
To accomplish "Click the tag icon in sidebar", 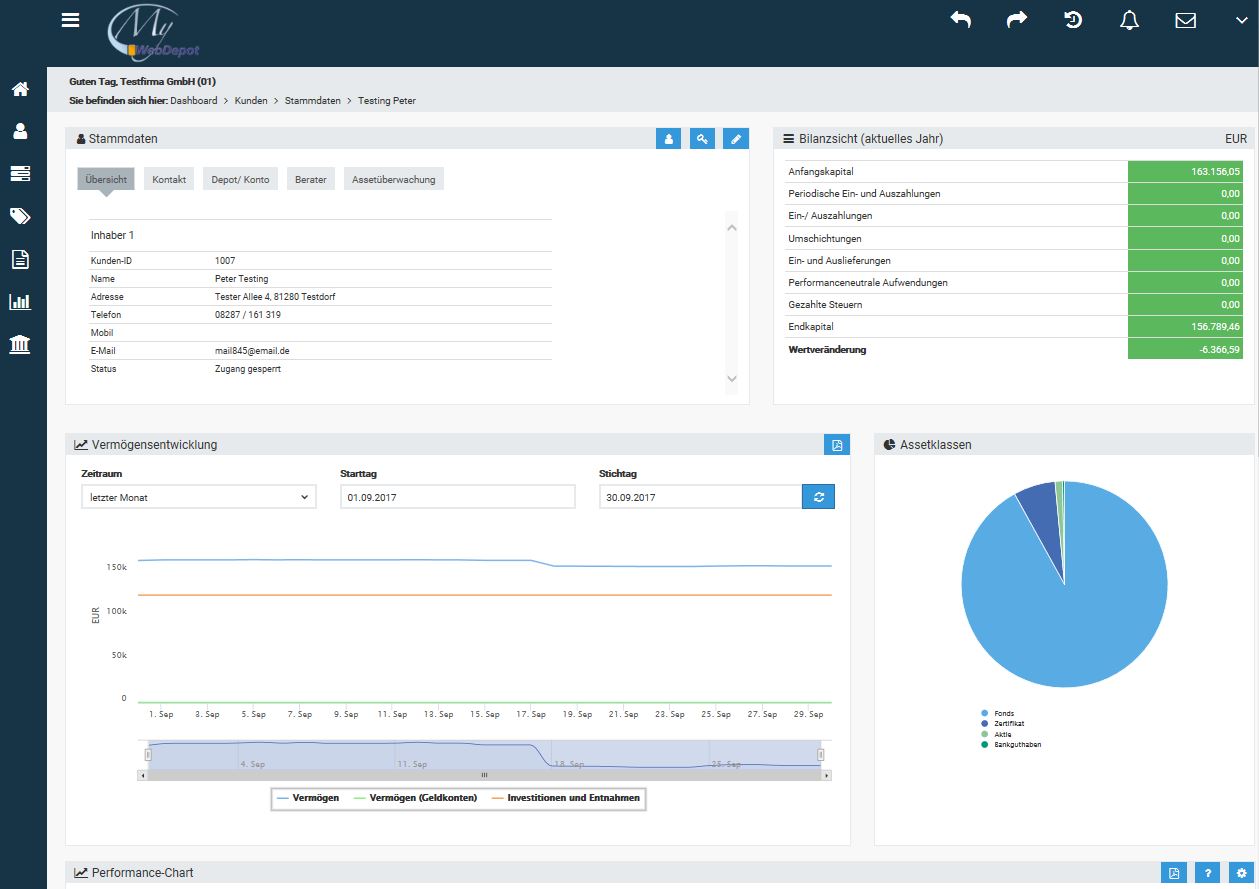I will [20, 216].
